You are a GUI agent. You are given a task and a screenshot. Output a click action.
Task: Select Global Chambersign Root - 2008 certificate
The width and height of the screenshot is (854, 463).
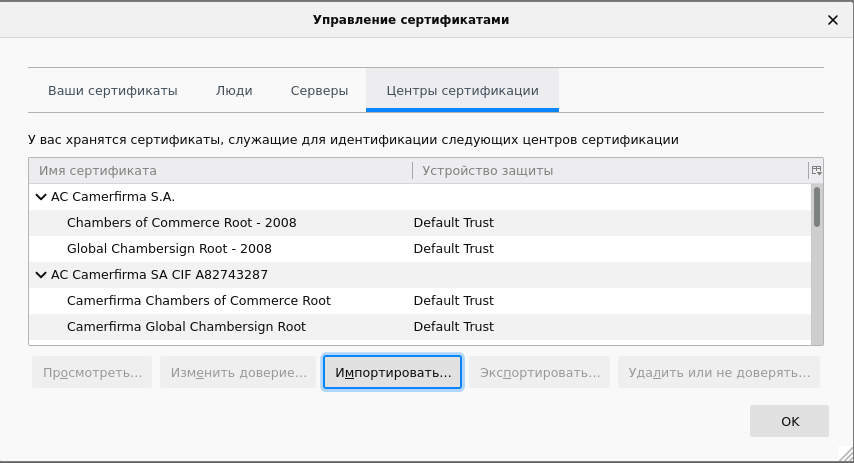click(x=169, y=249)
